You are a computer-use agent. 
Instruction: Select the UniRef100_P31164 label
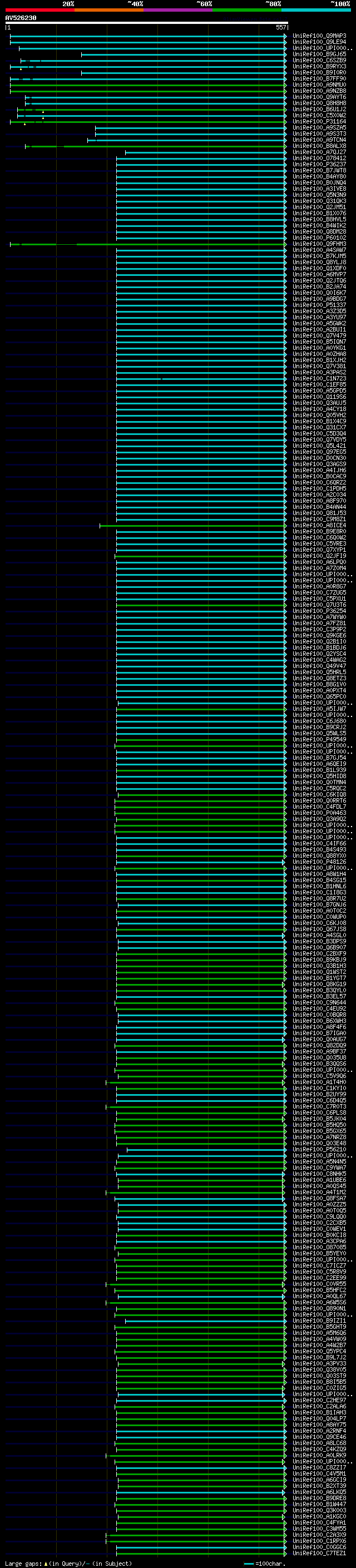tap(319, 121)
